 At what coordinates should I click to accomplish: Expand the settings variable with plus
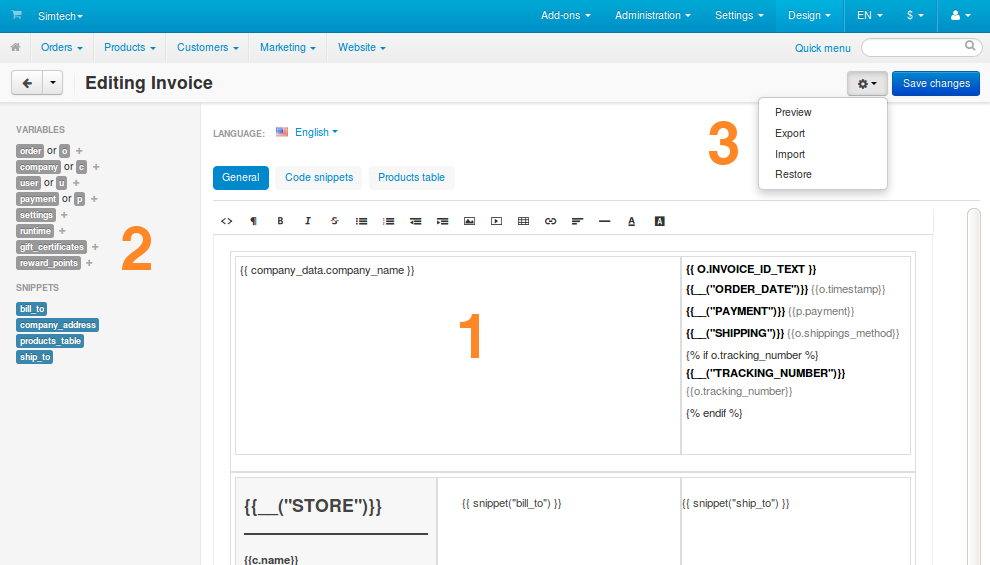[x=64, y=215]
